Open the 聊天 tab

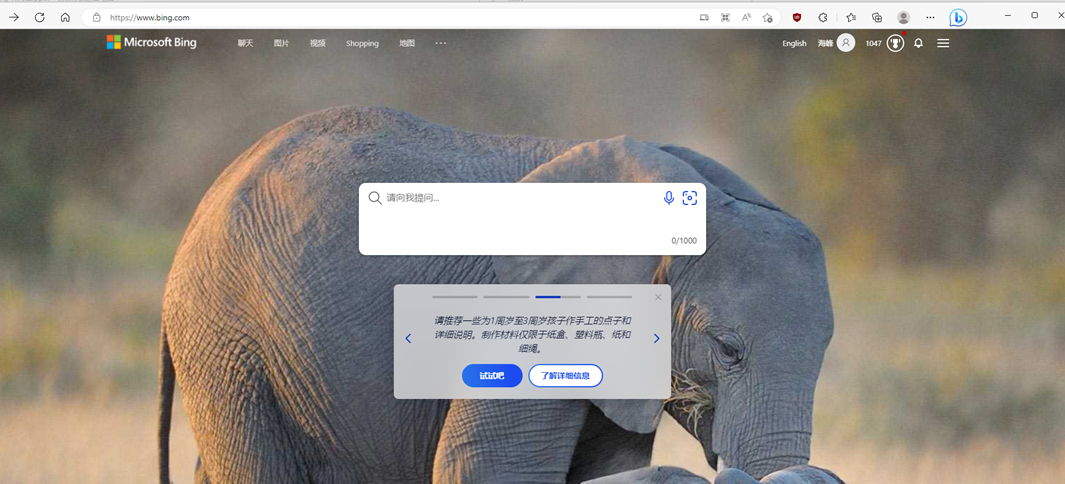pyautogui.click(x=245, y=43)
